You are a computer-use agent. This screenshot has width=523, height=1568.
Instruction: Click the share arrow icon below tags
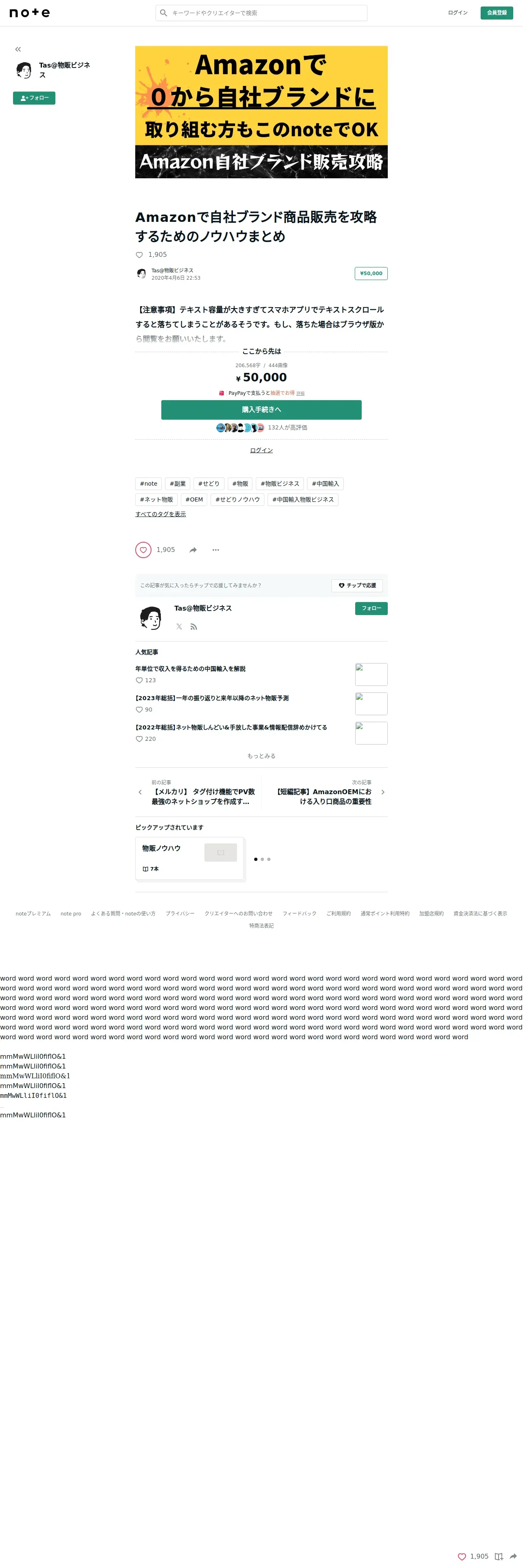point(193,550)
